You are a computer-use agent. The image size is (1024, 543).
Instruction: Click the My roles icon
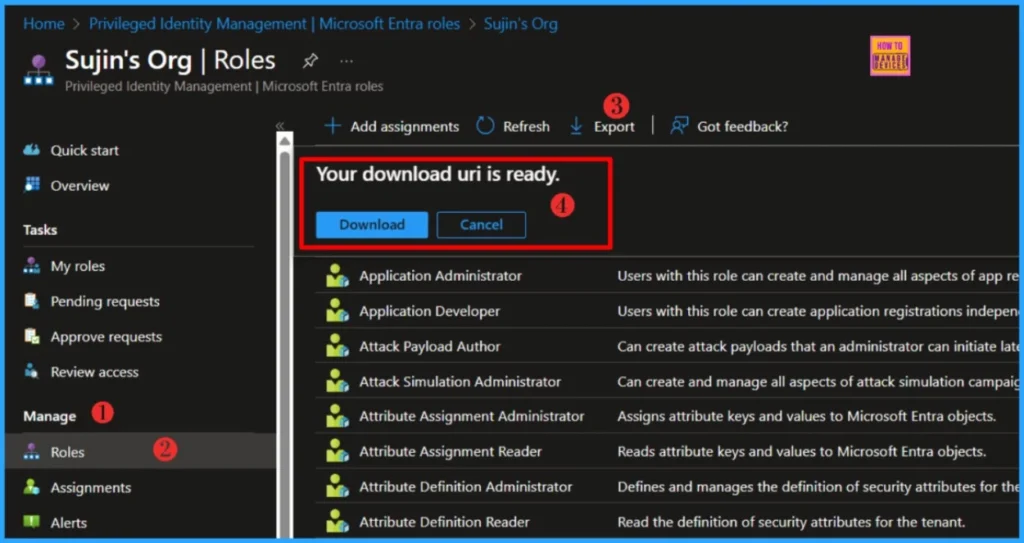pyautogui.click(x=31, y=266)
